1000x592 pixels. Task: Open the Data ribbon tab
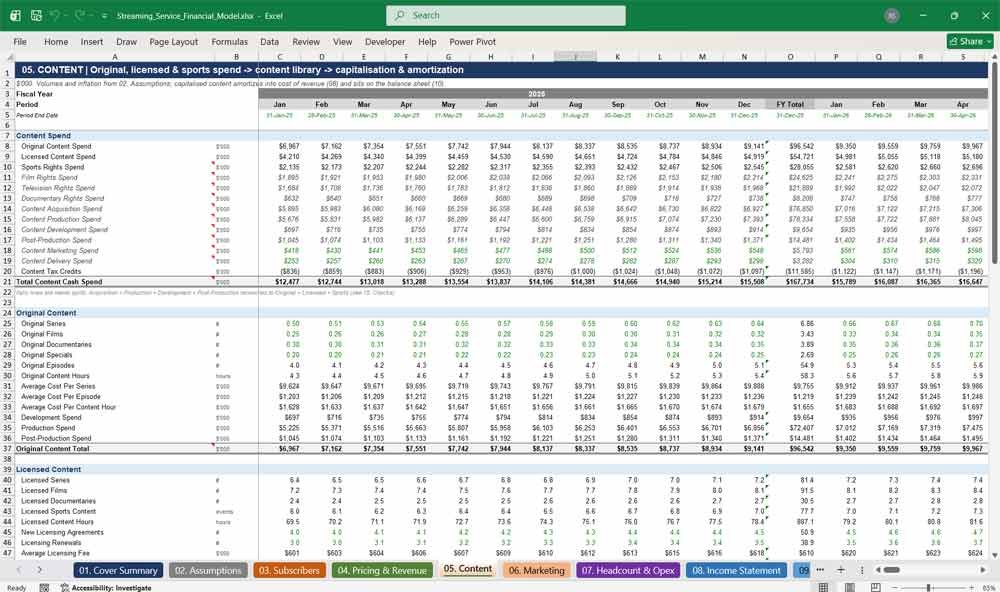tap(269, 41)
